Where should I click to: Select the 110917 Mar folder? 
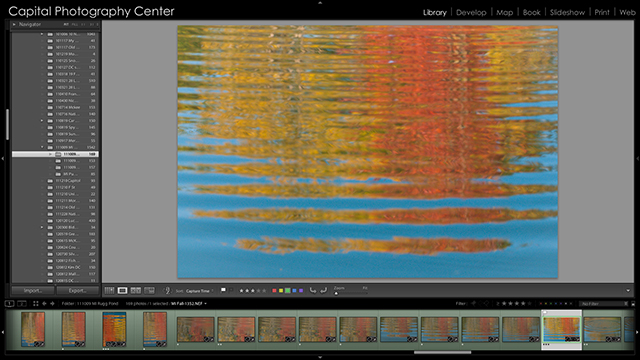pos(55,140)
